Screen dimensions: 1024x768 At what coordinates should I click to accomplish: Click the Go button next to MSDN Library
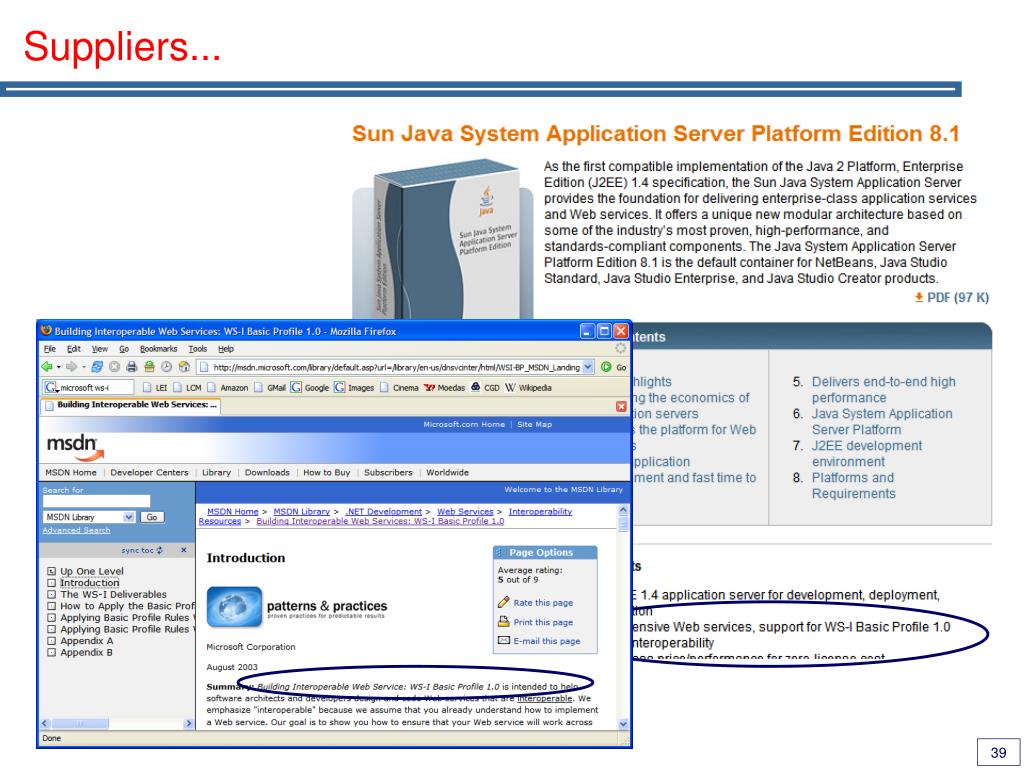[152, 517]
